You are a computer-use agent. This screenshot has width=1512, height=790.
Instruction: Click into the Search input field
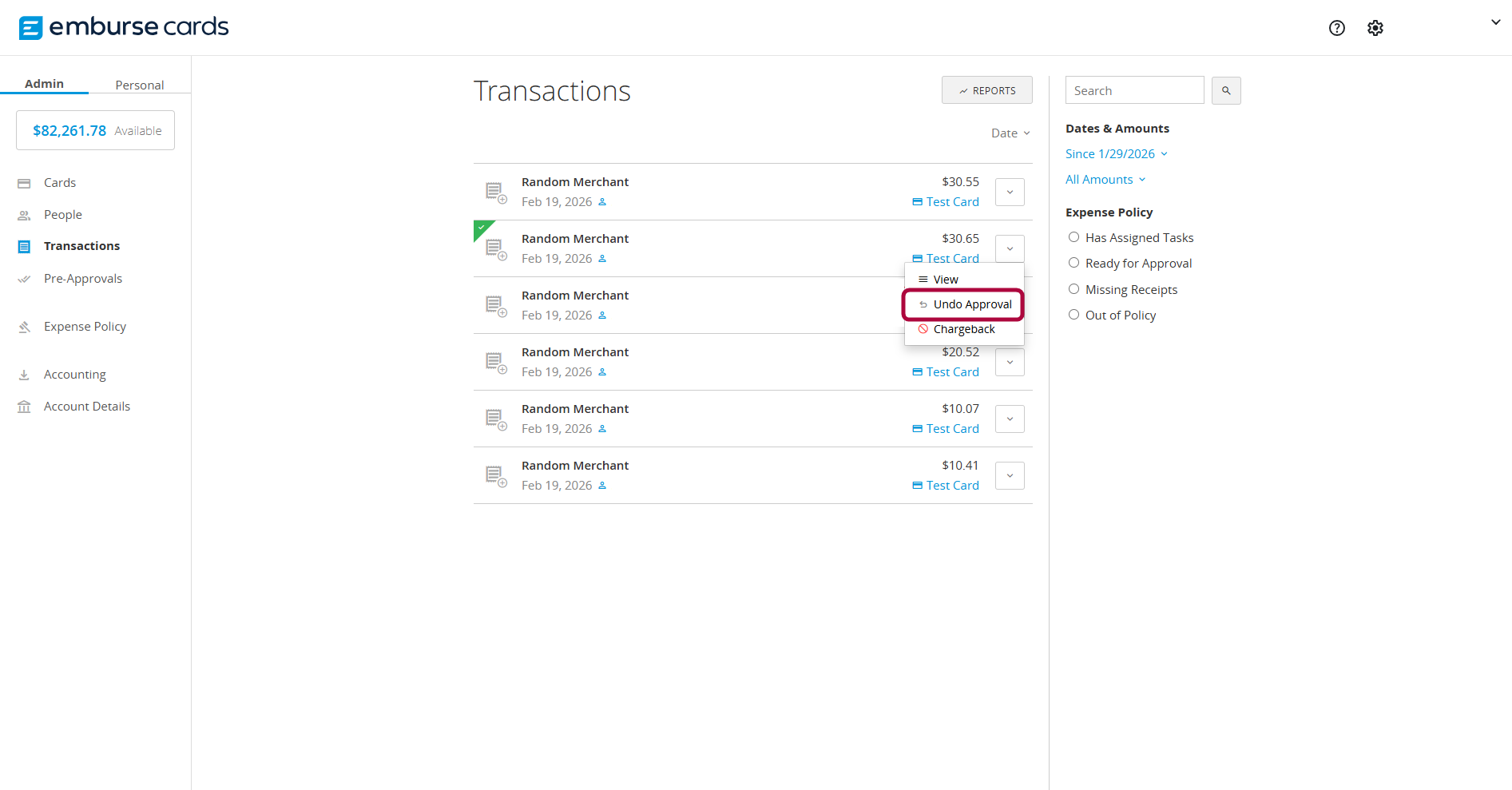coord(1133,90)
